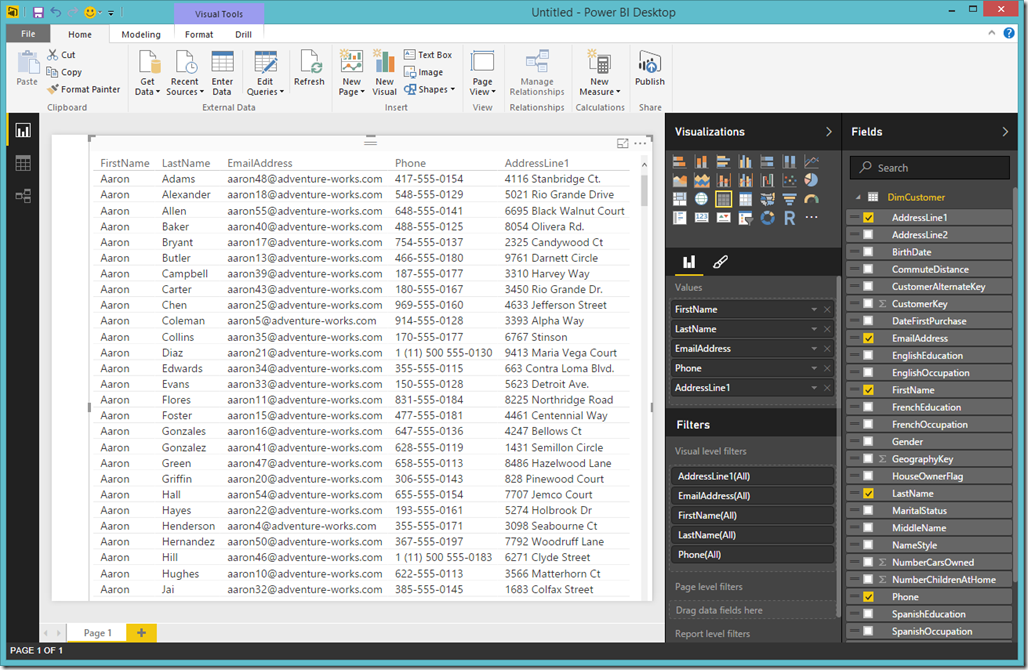Screen dimensions: 1028x670
Task: Select the gauge visualization
Action: [x=812, y=199]
